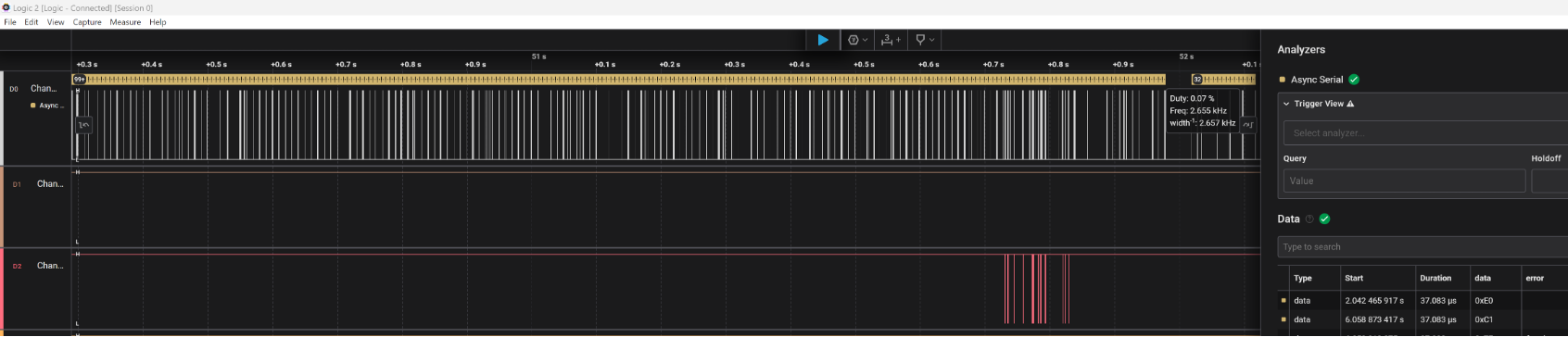
Task: Collapse the Trigger View section
Action: 1286,104
